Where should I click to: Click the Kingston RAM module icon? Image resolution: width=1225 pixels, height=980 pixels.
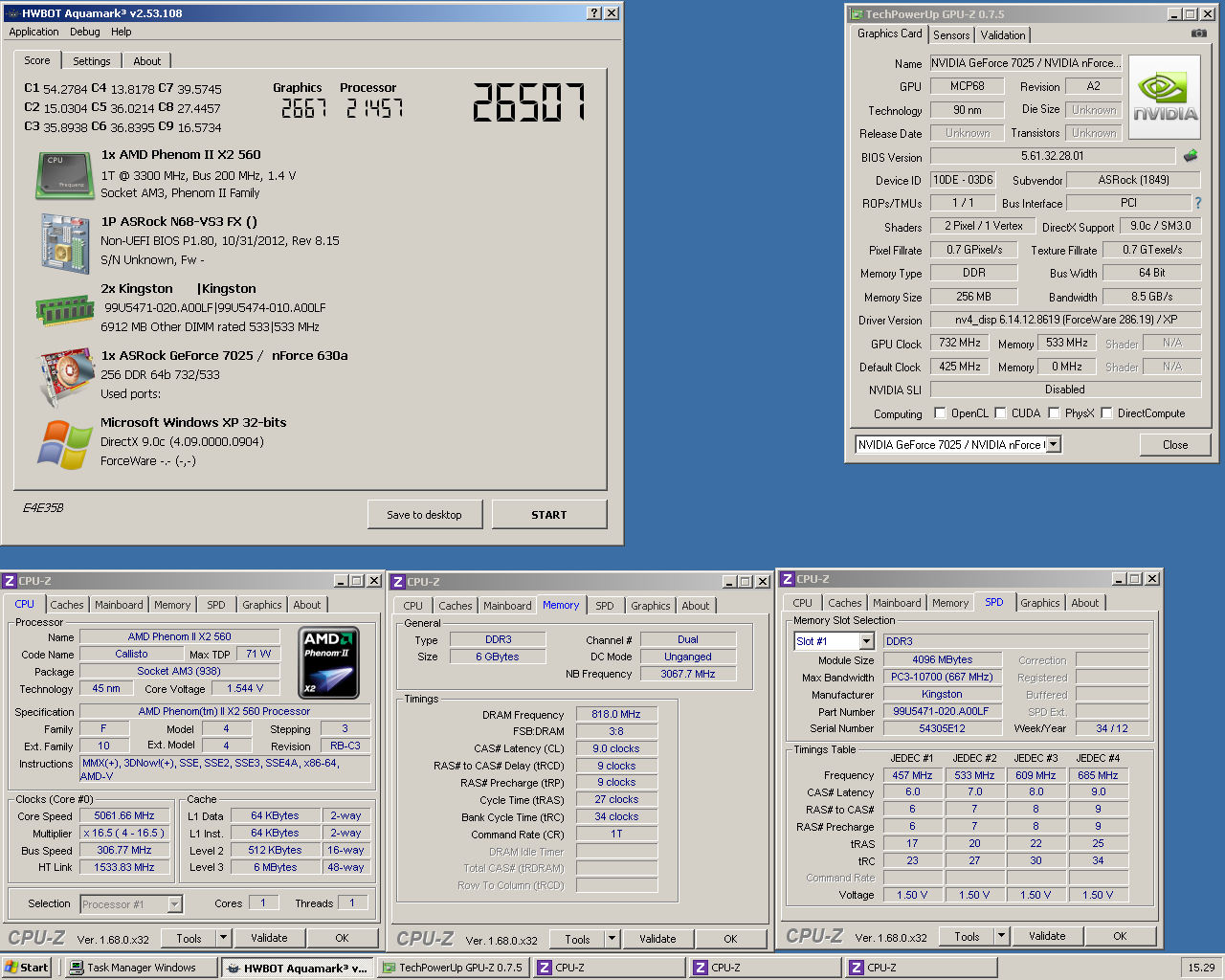pos(65,310)
